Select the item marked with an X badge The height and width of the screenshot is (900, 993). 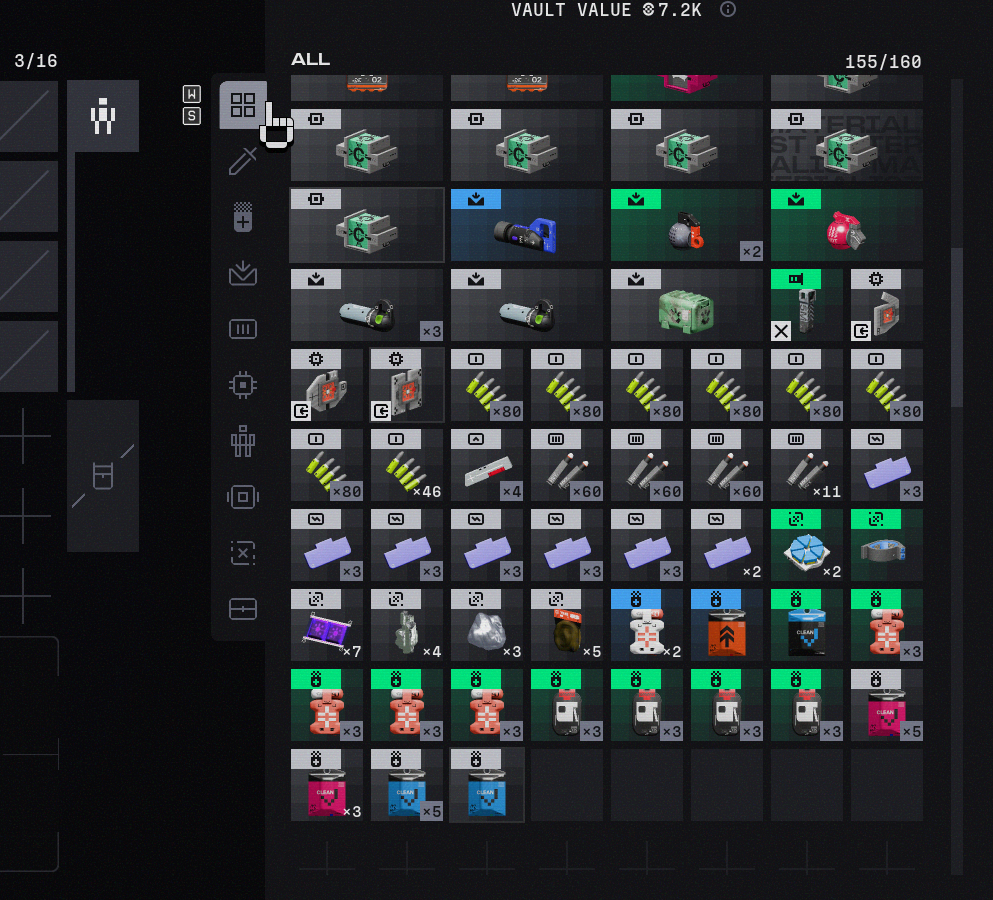[806, 305]
